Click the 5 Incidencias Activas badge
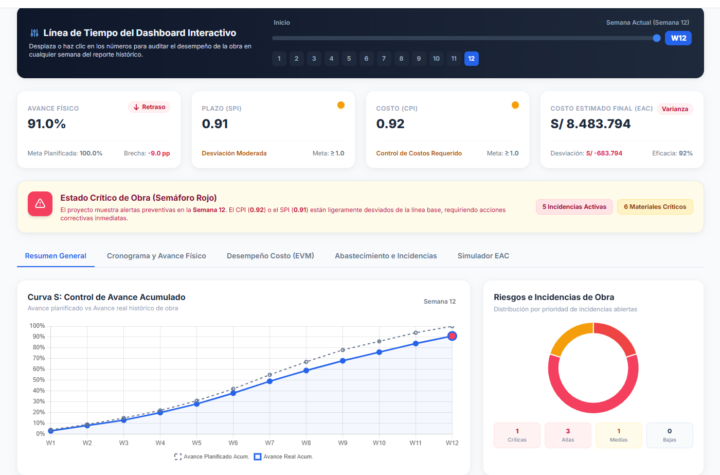Screen dimensions: 720x475 coord(574,207)
